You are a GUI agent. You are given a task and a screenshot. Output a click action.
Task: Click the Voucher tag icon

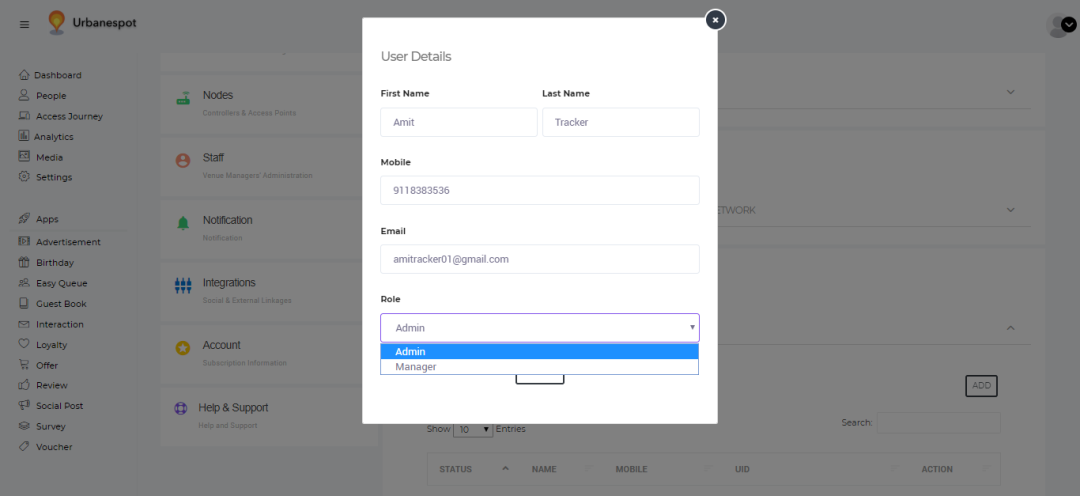click(24, 446)
